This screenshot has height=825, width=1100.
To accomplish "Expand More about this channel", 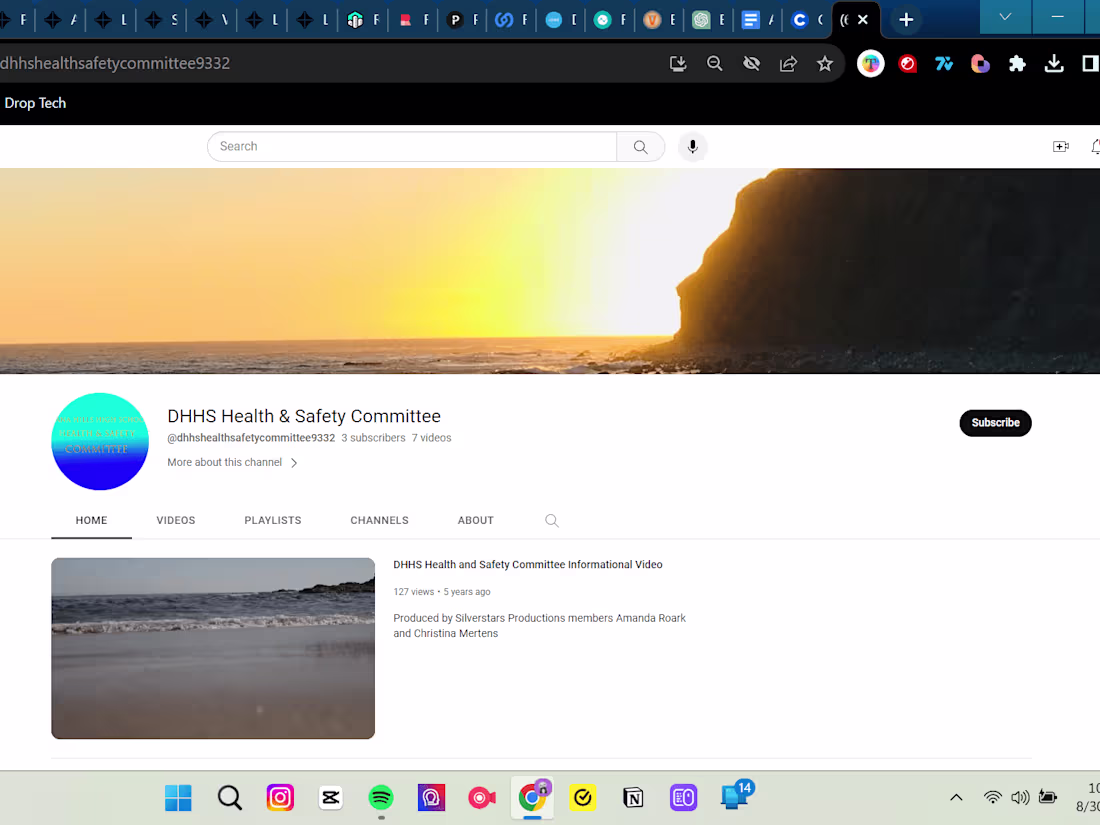I will 231,462.
